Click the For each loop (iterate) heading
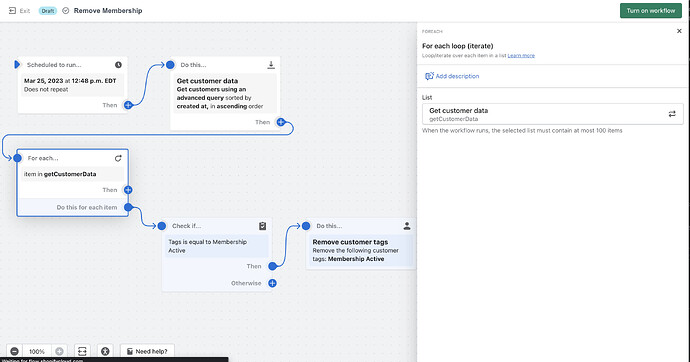 tap(458, 46)
